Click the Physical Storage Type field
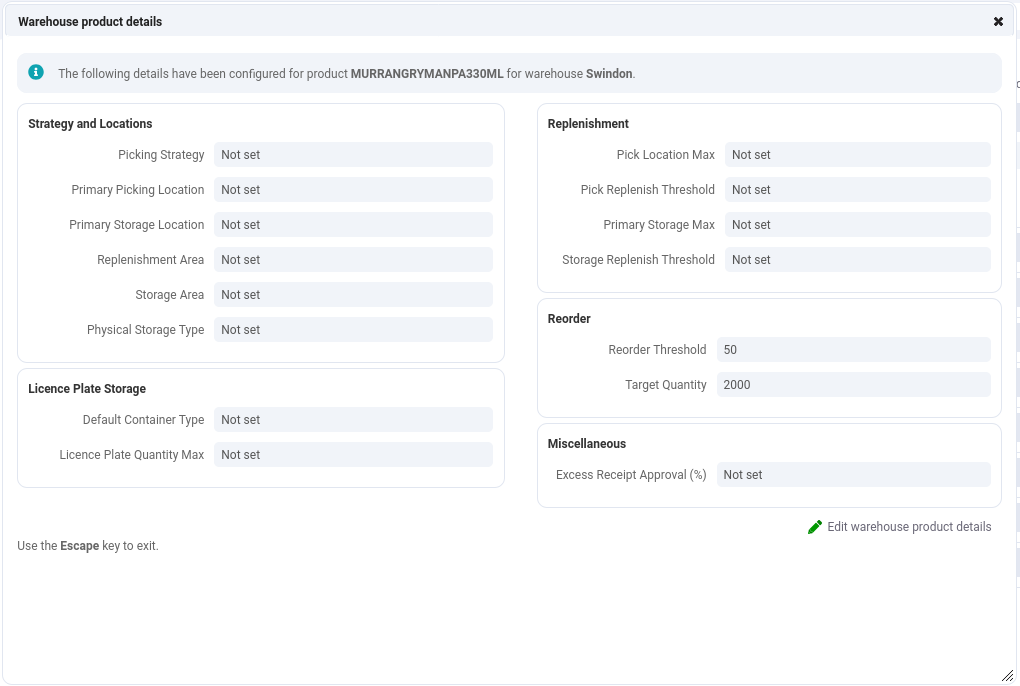 (x=353, y=330)
